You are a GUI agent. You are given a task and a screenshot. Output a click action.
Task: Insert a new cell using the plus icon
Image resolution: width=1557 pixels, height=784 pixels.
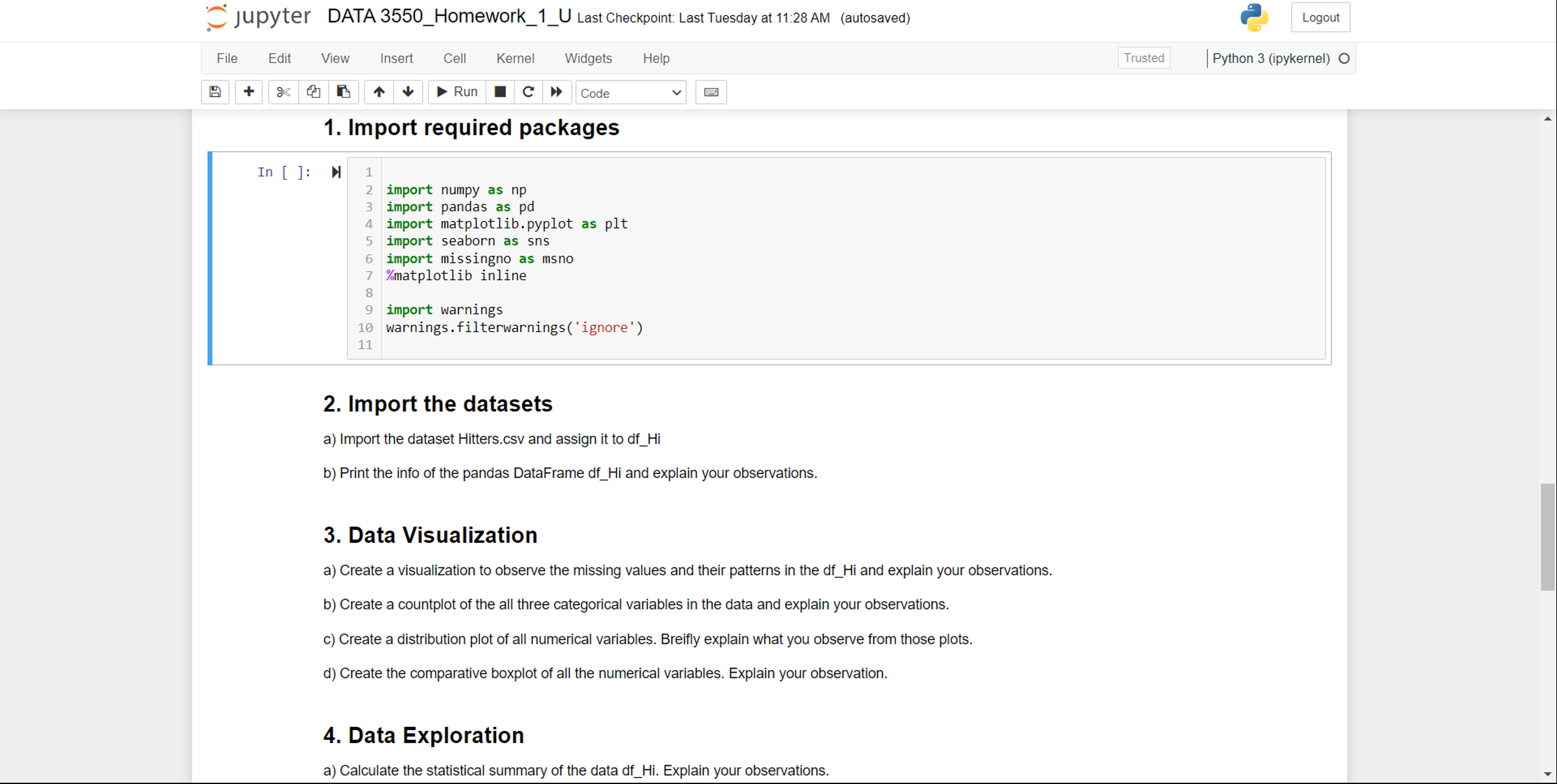[x=248, y=92]
